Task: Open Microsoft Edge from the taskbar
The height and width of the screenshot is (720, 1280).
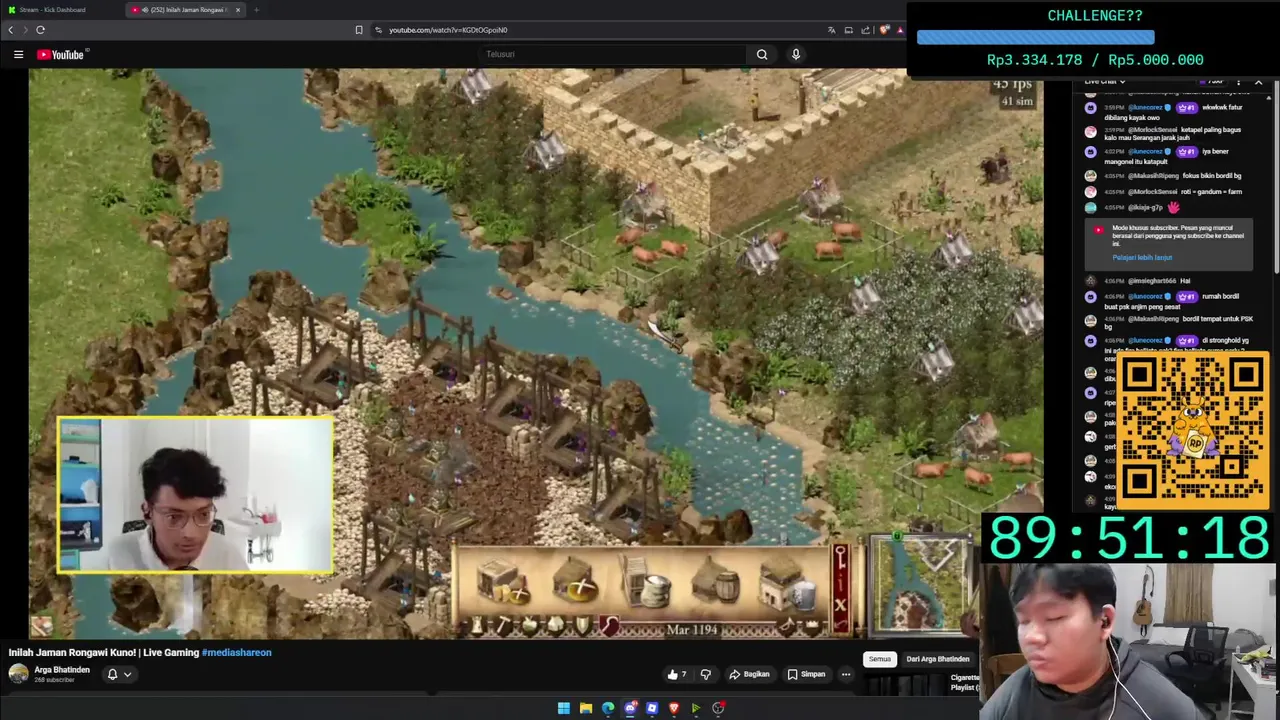Action: click(x=608, y=708)
